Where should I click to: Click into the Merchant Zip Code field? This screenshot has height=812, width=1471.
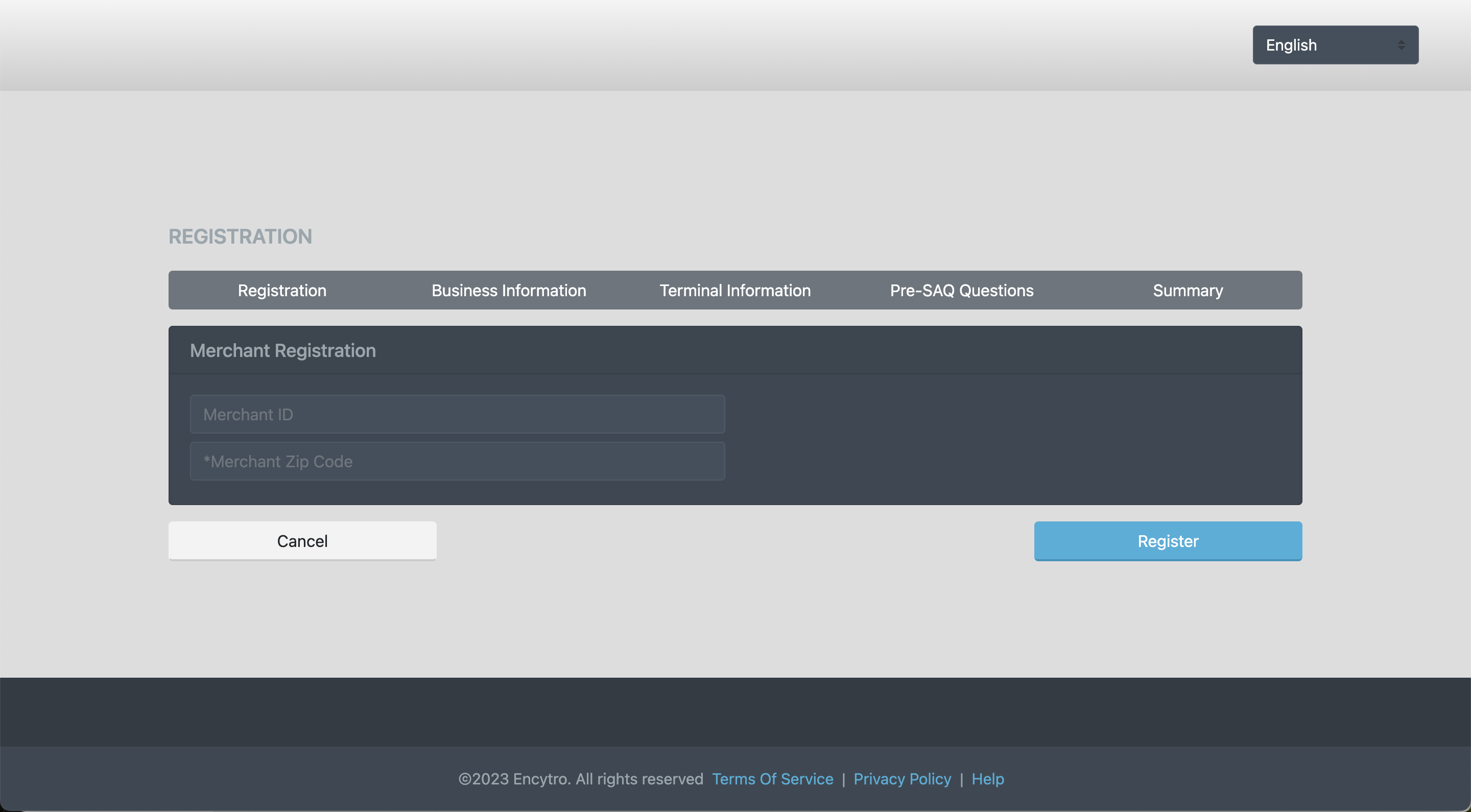pyautogui.click(x=457, y=461)
